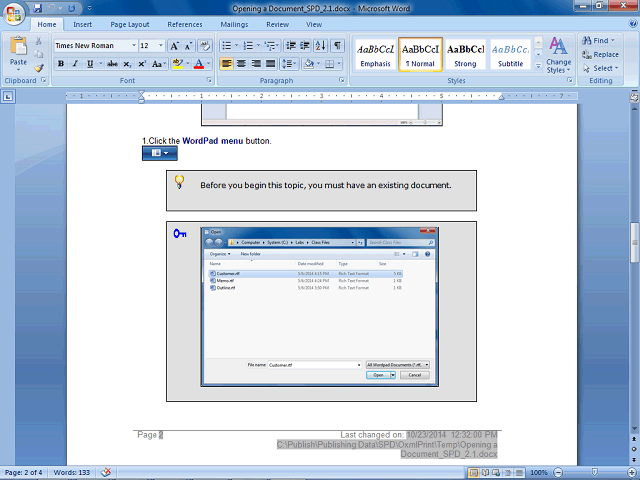Click the Cut scissors icon
The width and height of the screenshot is (640, 480).
38,41
